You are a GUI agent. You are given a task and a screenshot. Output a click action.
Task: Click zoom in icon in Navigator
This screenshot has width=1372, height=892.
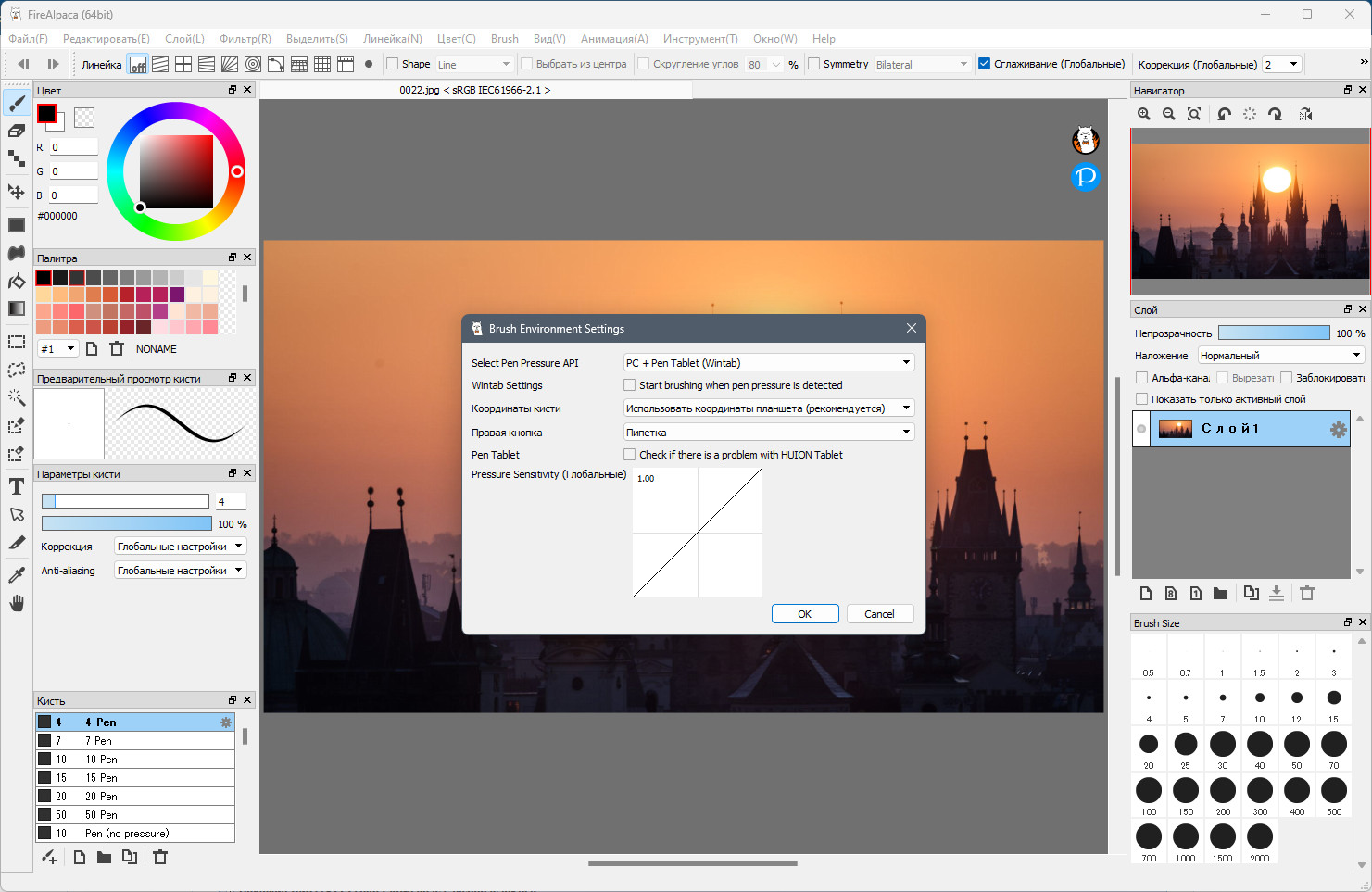pyautogui.click(x=1144, y=114)
